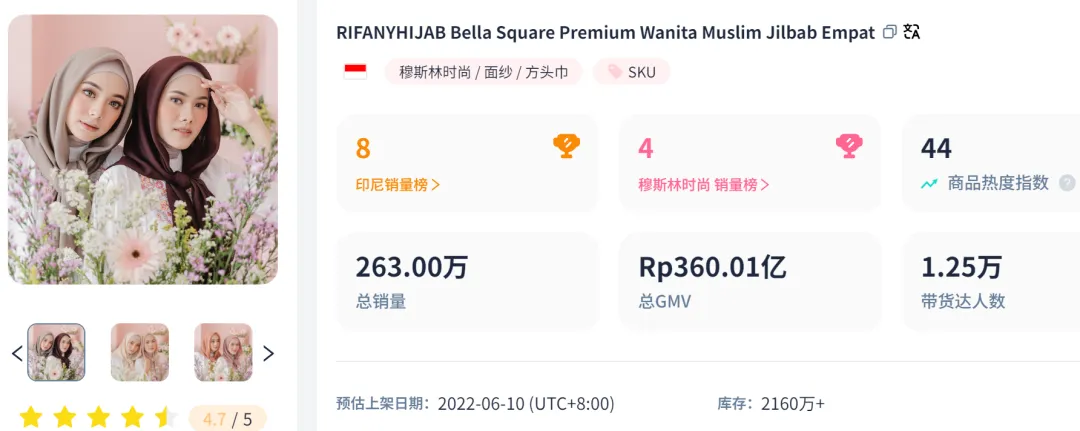
Task: Copy the product title with the copy icon
Action: point(890,32)
